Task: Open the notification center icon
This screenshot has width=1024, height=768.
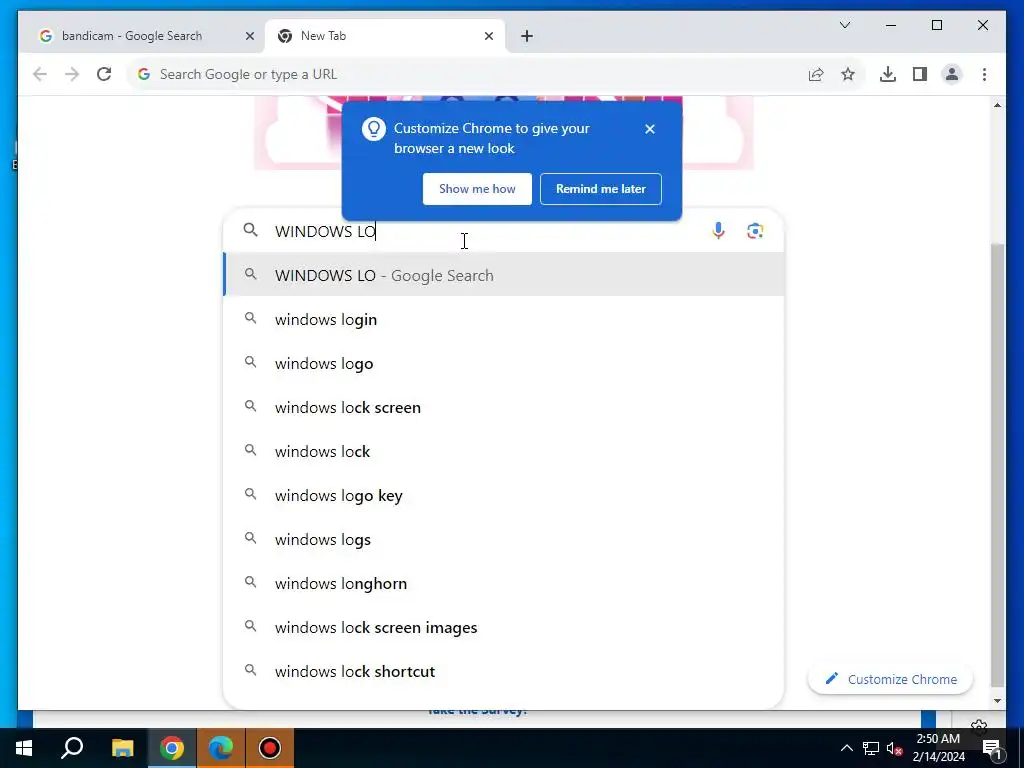Action: (992, 748)
